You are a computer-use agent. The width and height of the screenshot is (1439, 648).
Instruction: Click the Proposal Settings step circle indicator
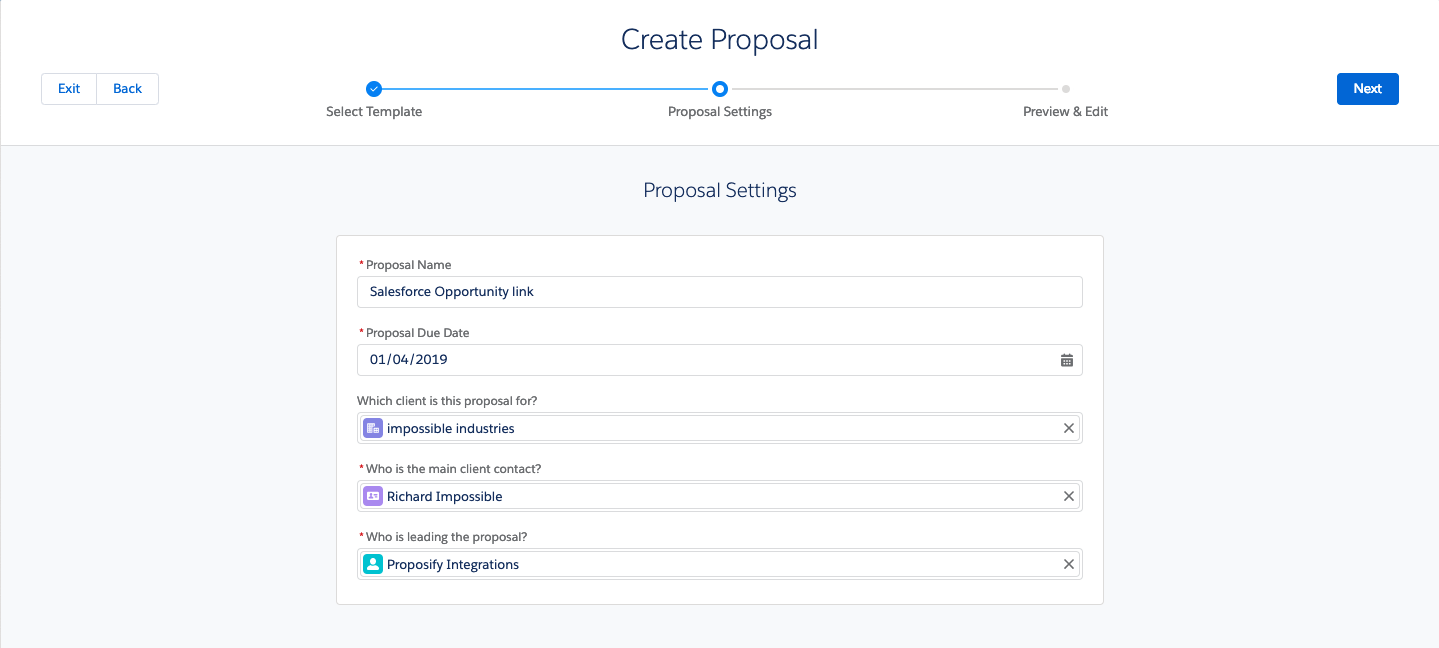720,89
